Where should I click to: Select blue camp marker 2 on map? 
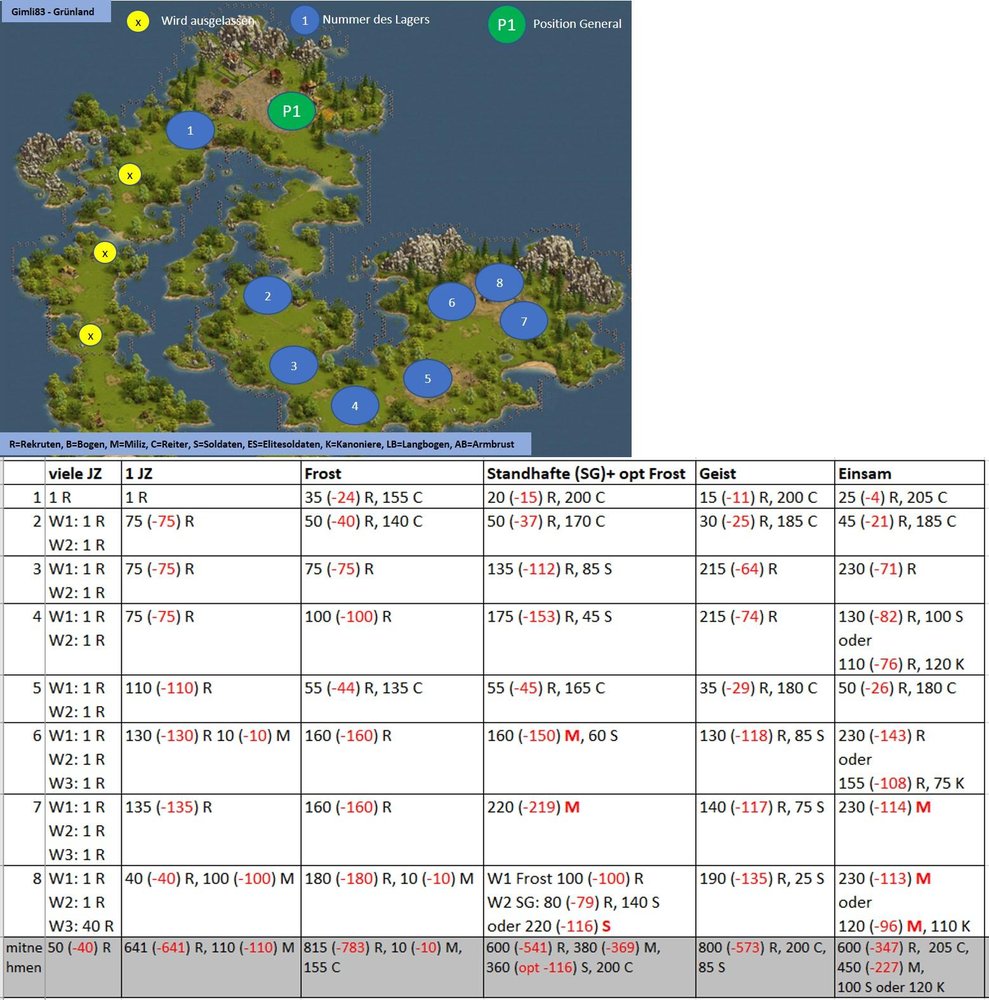pos(268,295)
